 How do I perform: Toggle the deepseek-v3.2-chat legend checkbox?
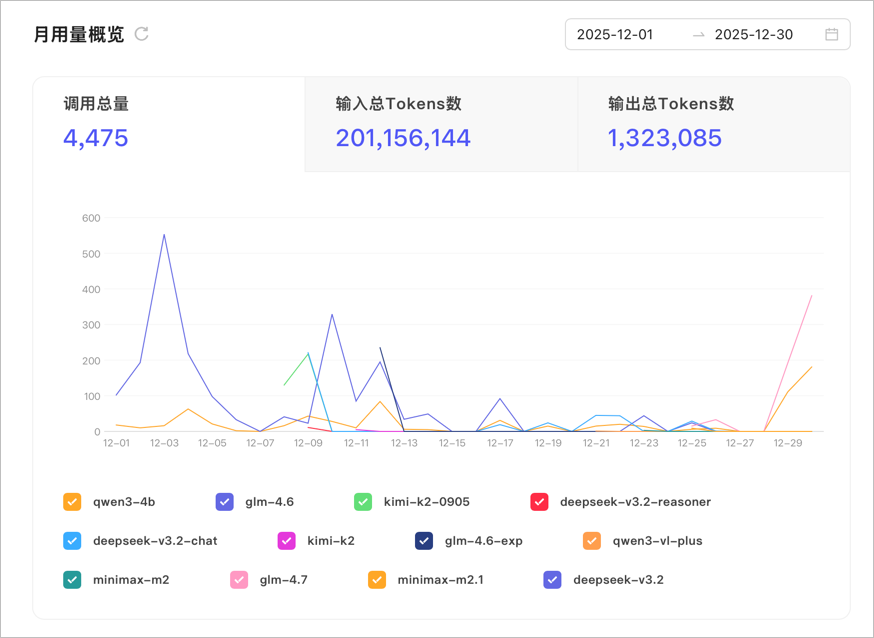coord(72,541)
